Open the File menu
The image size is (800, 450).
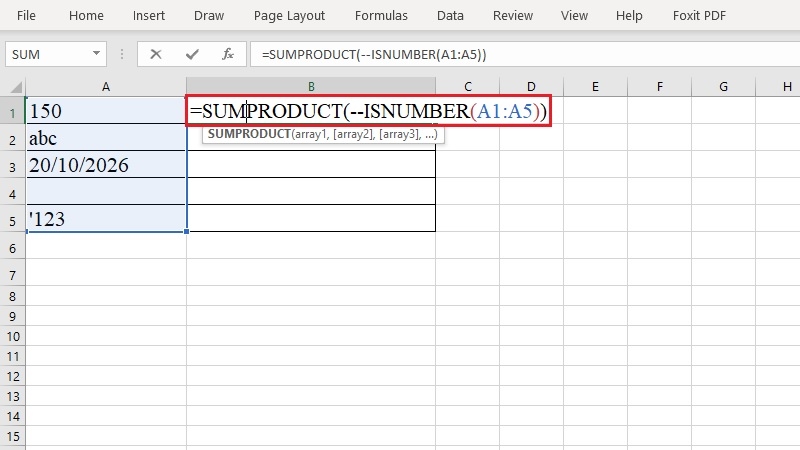click(x=26, y=16)
